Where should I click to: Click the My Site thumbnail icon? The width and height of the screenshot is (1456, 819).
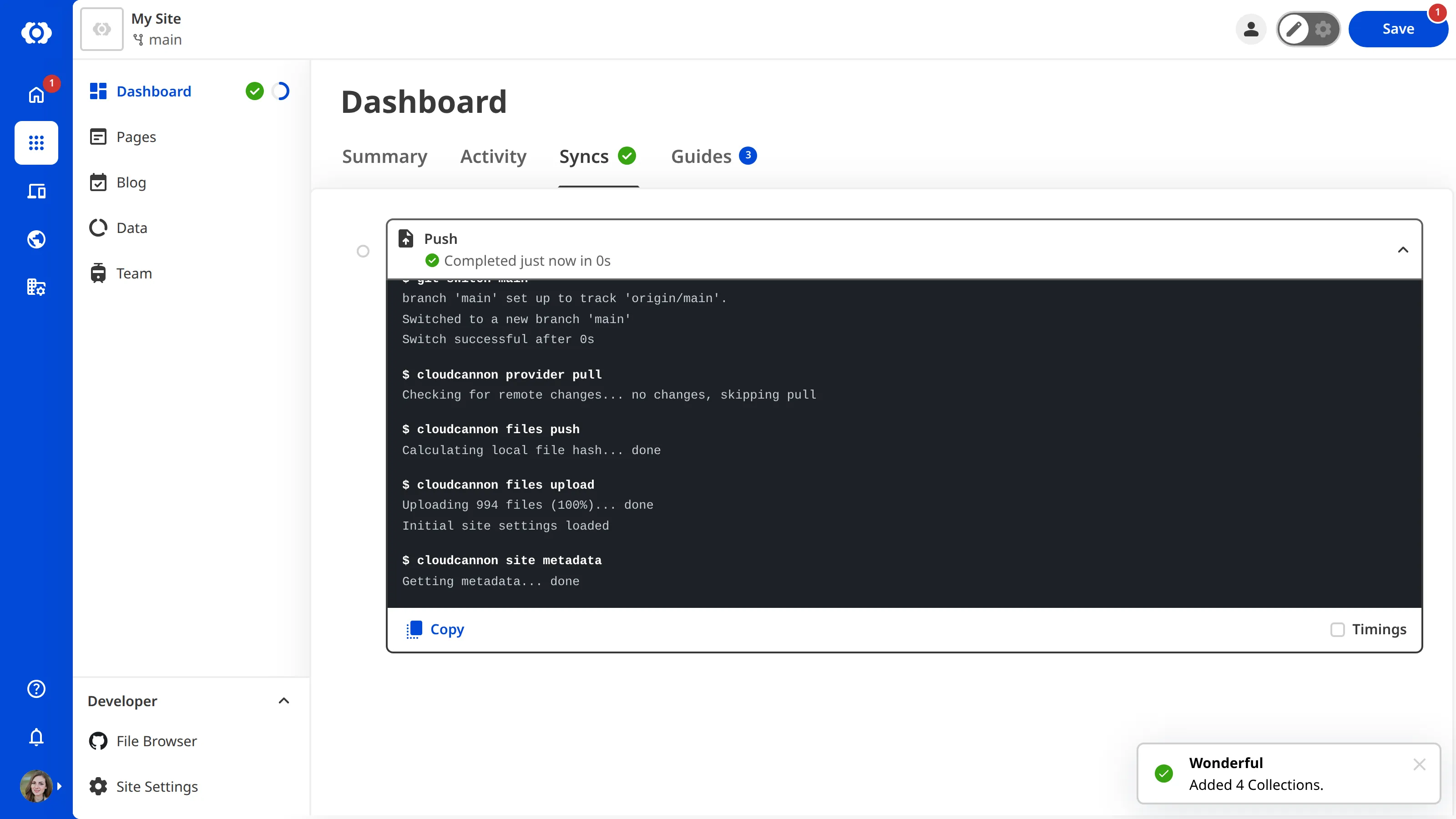pos(102,29)
